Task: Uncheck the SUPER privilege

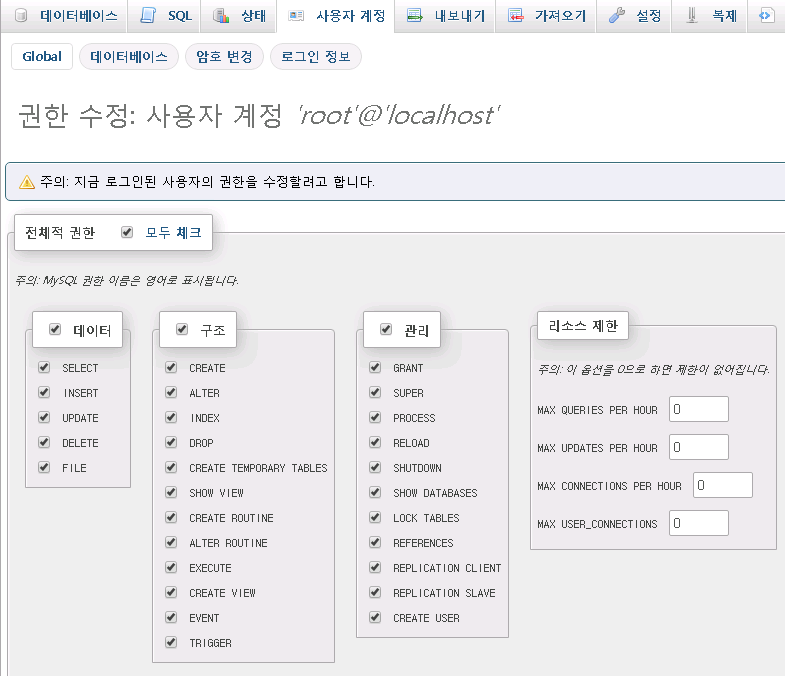Action: [375, 392]
